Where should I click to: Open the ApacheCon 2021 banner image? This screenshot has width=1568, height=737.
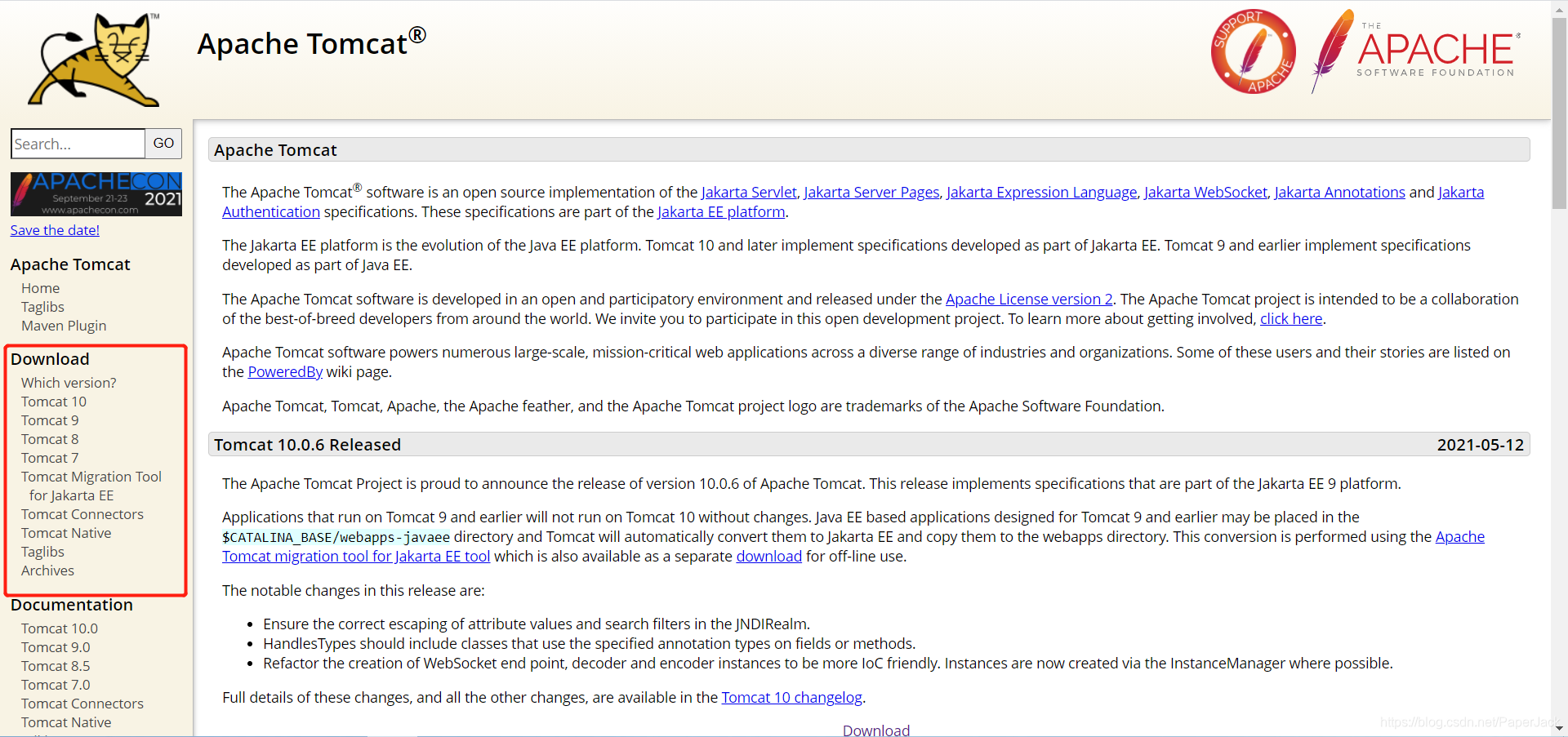(x=96, y=193)
